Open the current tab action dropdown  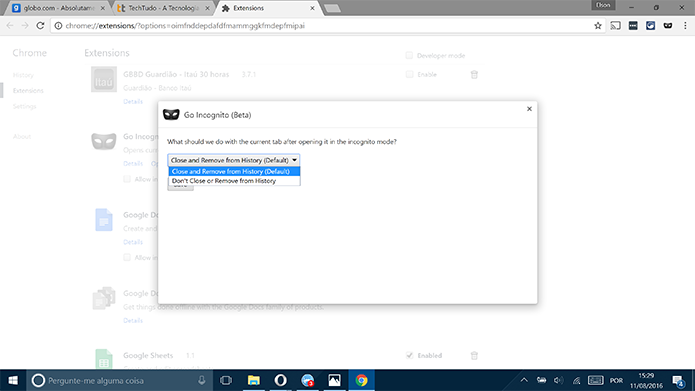234,160
